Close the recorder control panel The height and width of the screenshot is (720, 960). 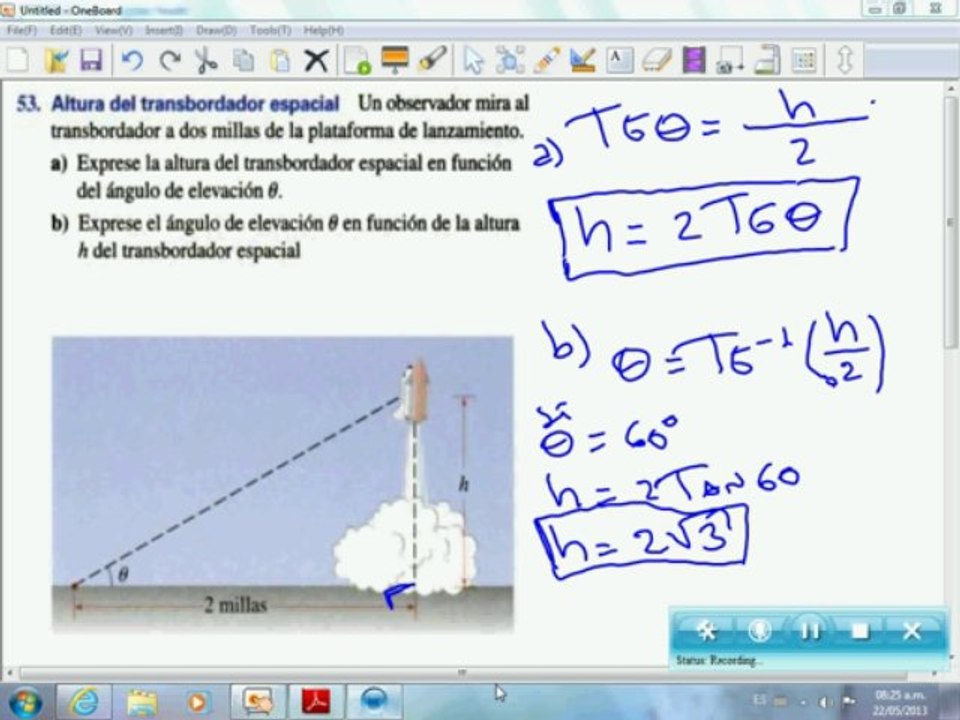tap(912, 631)
